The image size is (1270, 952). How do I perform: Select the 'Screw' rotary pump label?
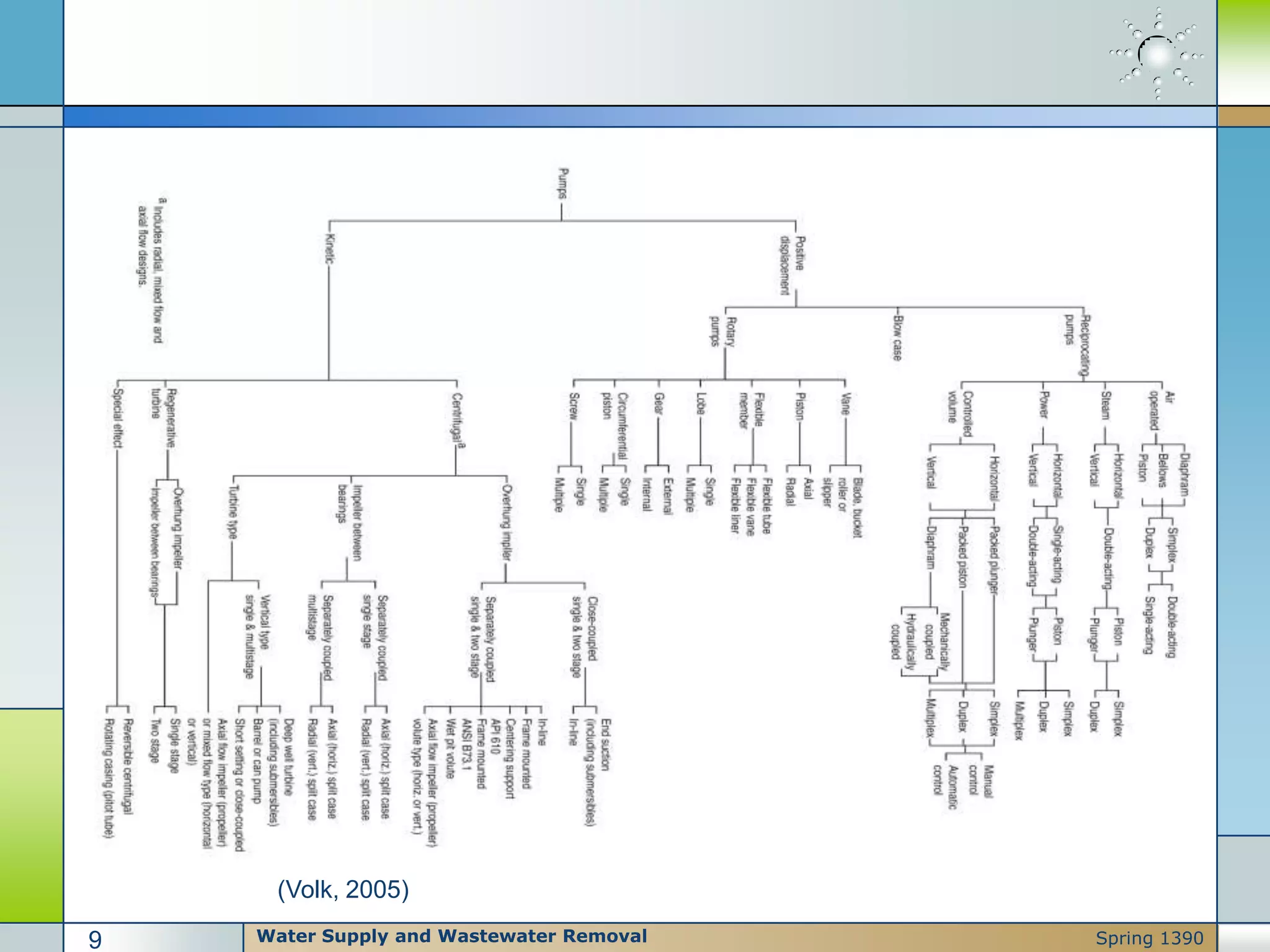(x=574, y=407)
